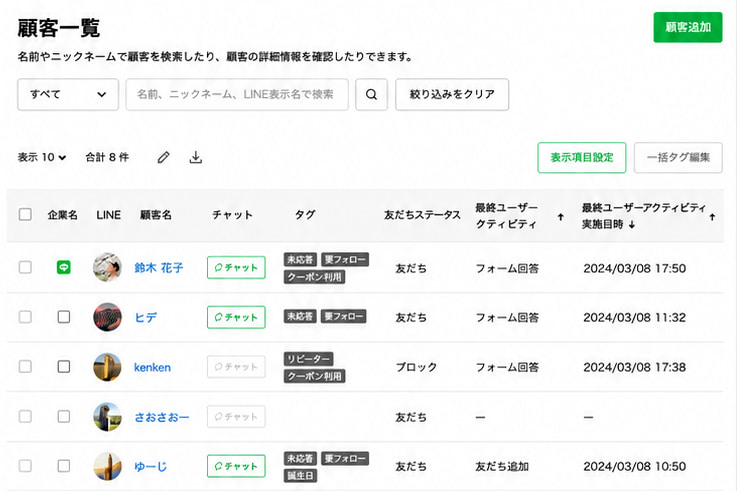Open ヒデ's profile avatar
737x491 pixels.
point(108,317)
